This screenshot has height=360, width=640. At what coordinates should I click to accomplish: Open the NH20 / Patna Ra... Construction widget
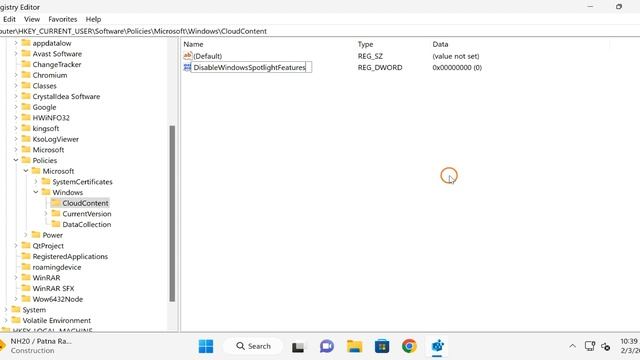pos(37,346)
